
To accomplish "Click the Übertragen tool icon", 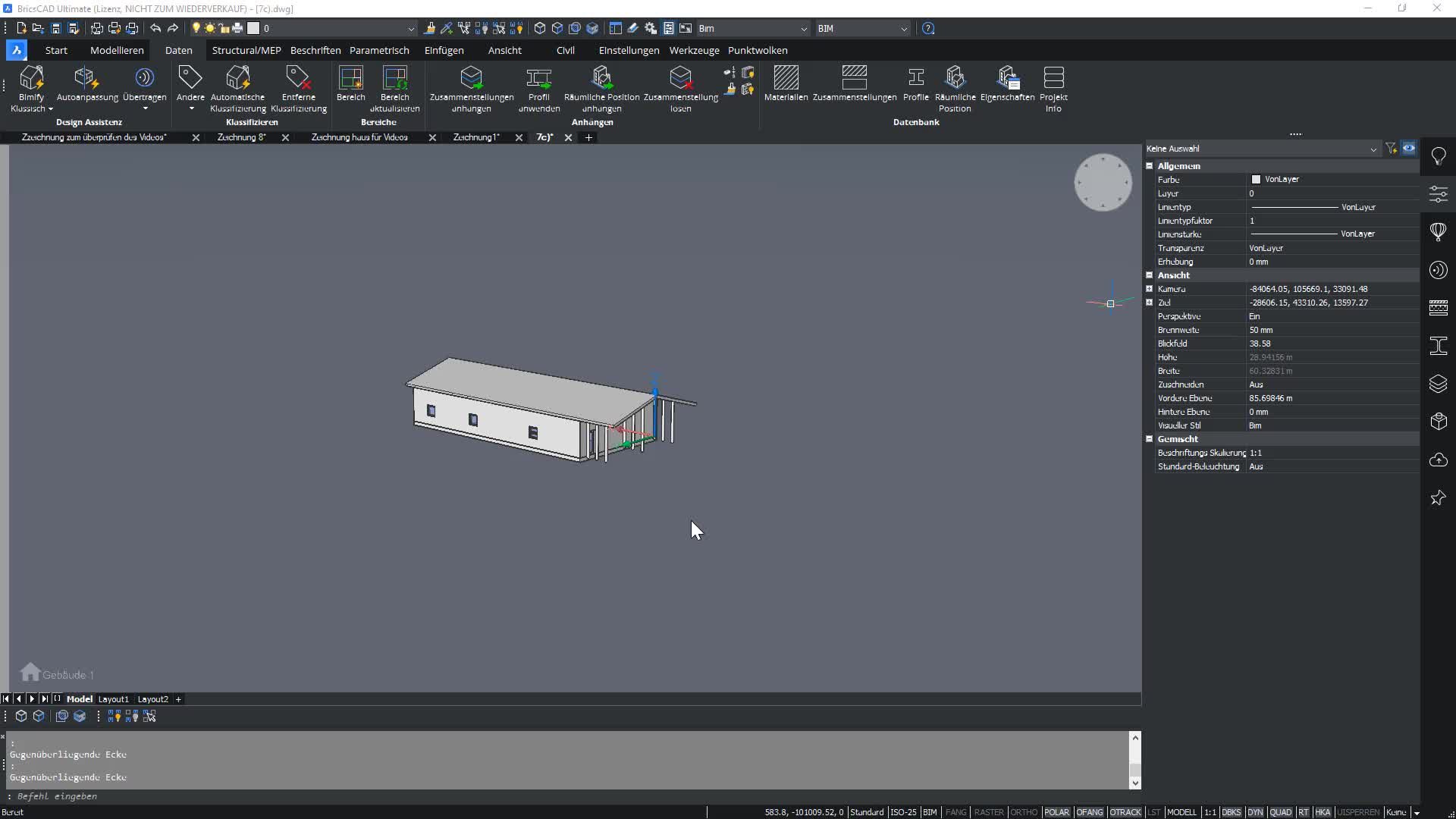I will [144, 77].
